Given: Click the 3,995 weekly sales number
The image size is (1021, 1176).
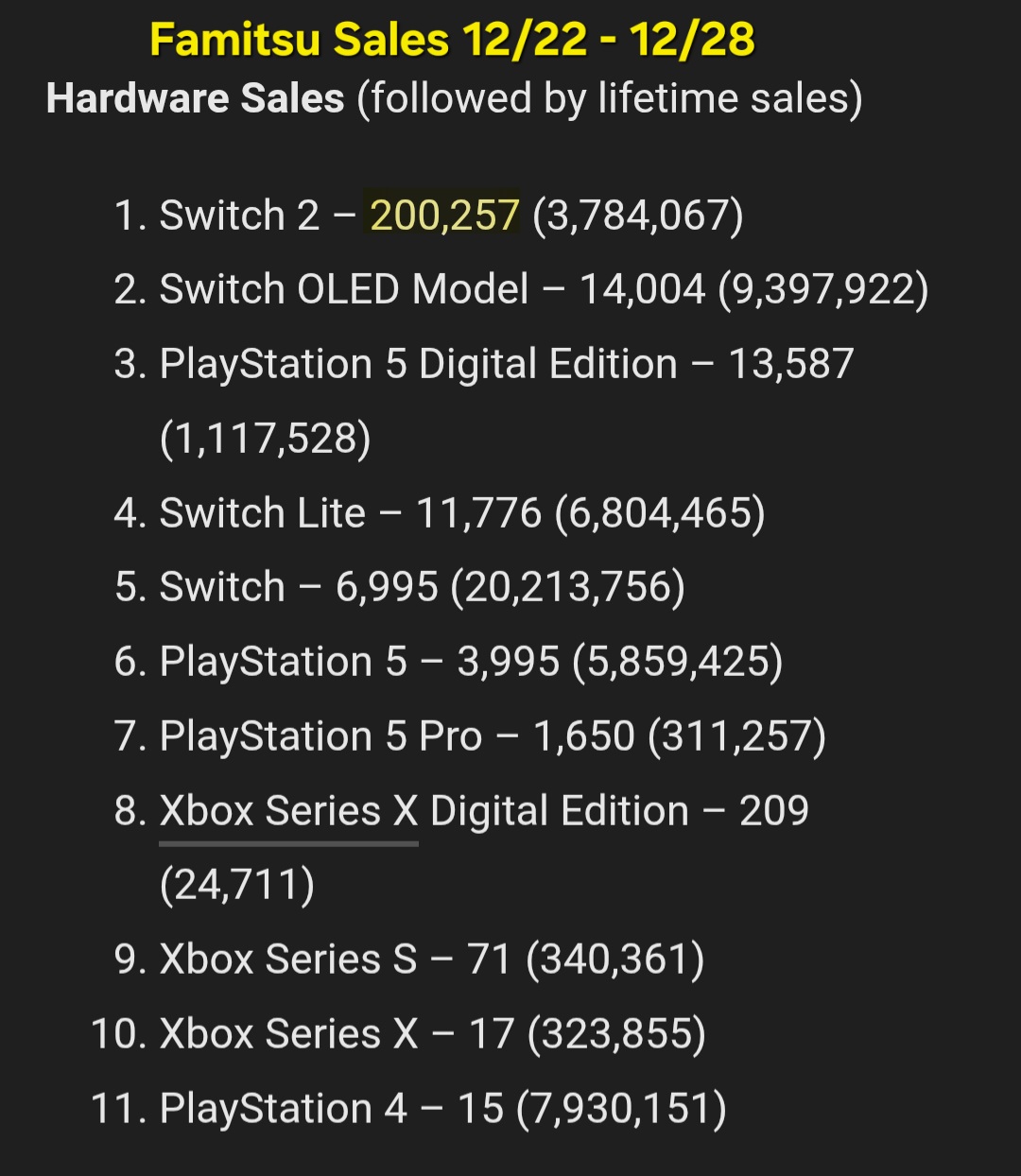Looking at the screenshot, I should click(508, 662).
